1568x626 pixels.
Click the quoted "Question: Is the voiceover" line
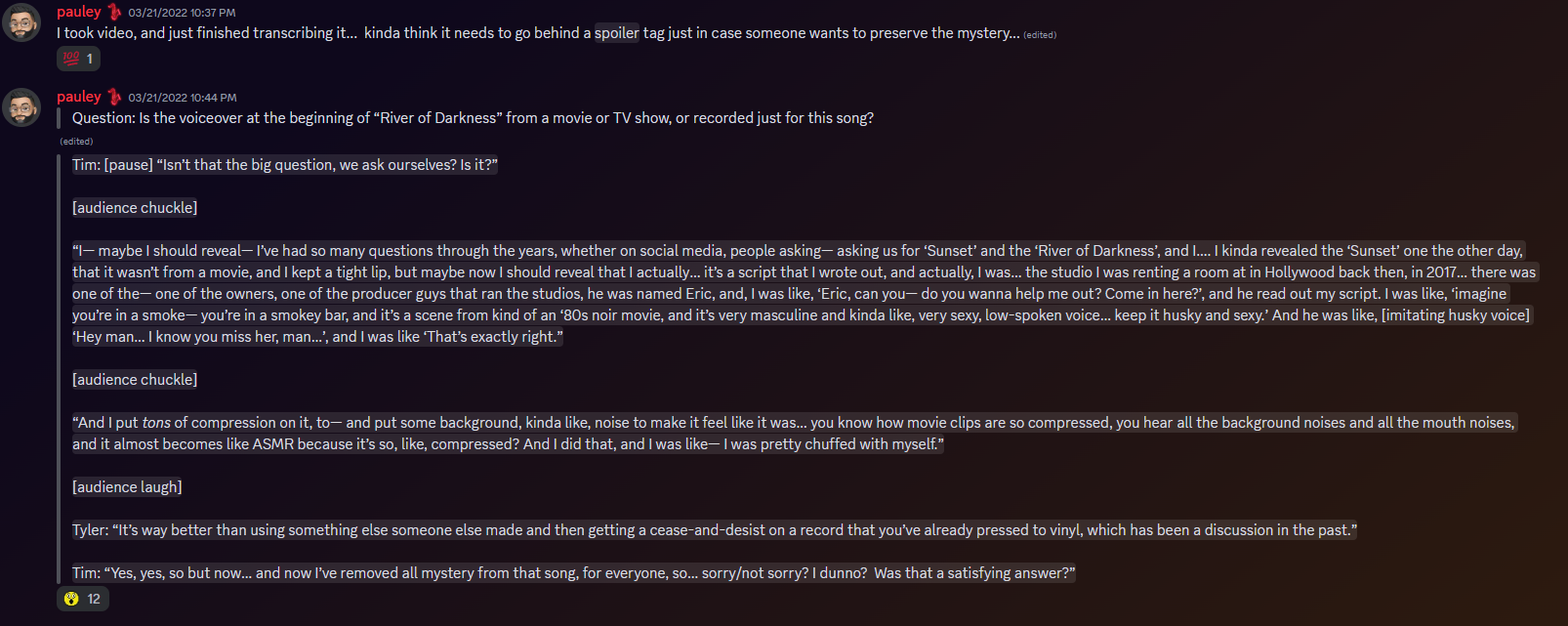click(473, 118)
